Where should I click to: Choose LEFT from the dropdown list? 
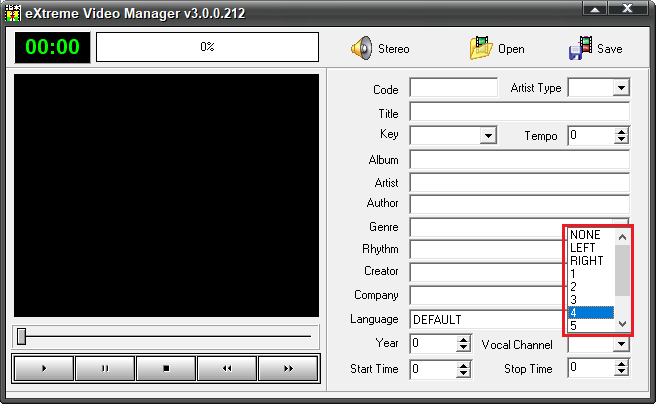(x=584, y=248)
